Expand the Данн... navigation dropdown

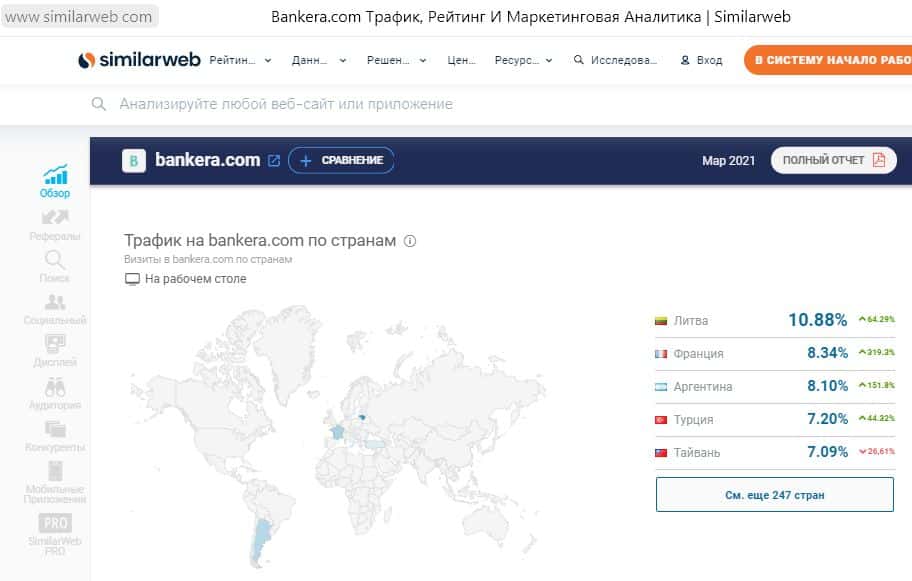tap(319, 60)
